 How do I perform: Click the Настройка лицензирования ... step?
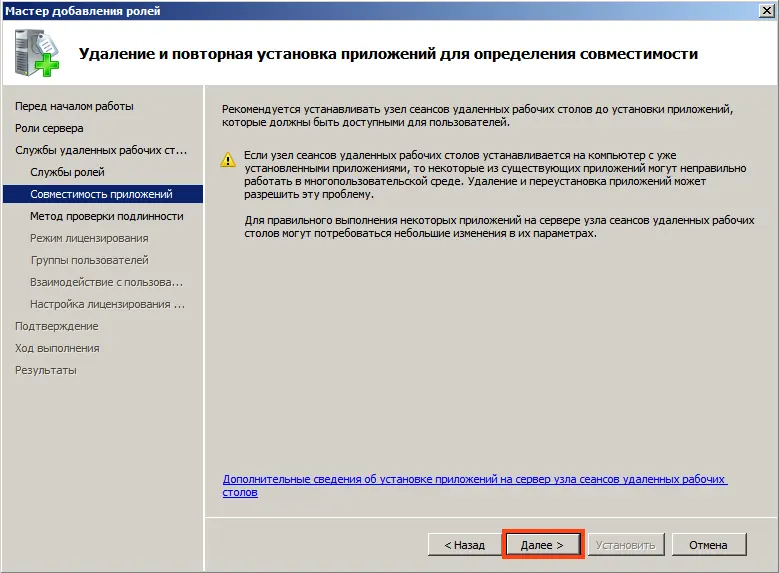[x=107, y=304]
